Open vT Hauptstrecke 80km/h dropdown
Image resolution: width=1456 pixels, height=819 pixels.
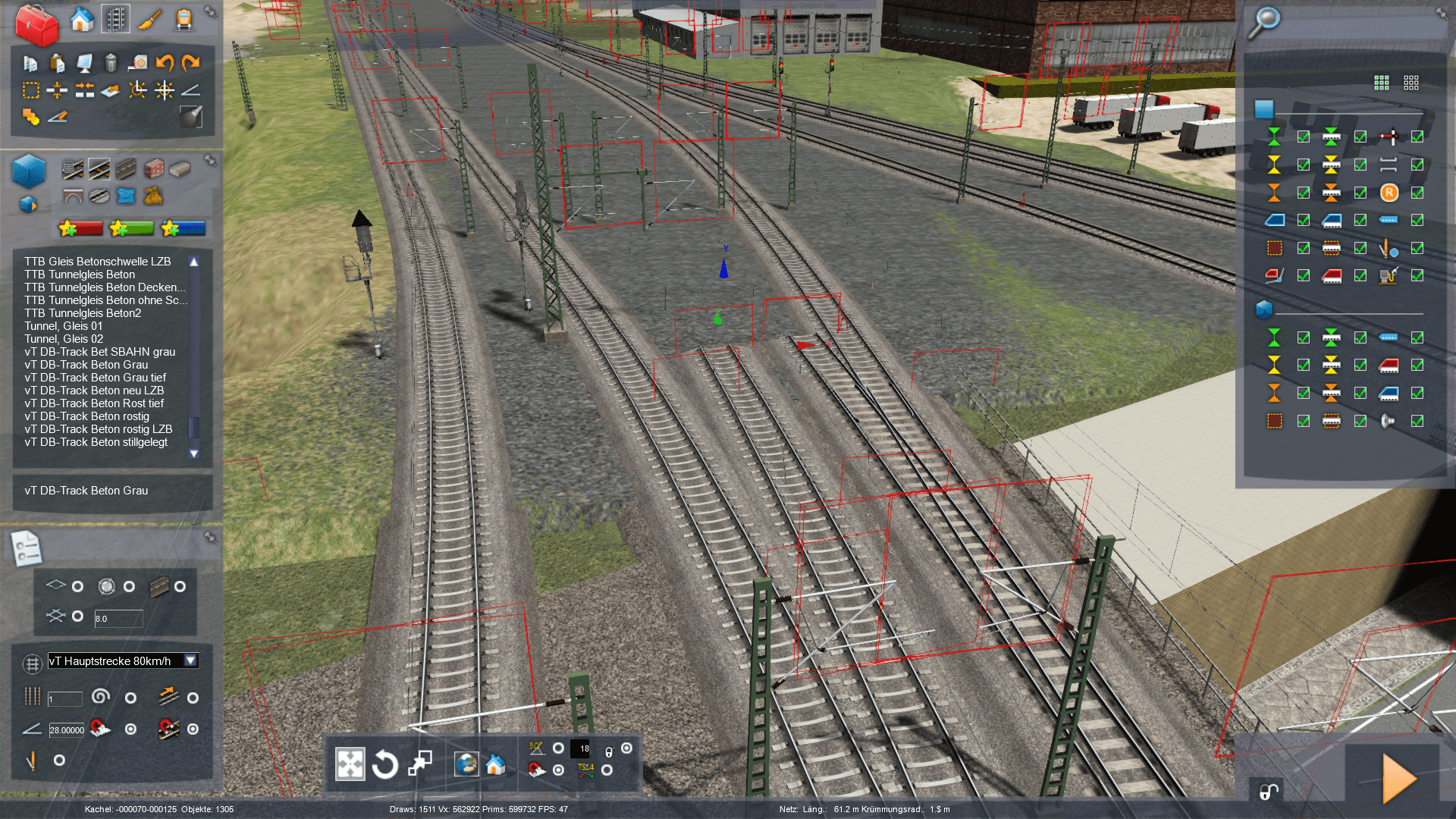tap(191, 661)
